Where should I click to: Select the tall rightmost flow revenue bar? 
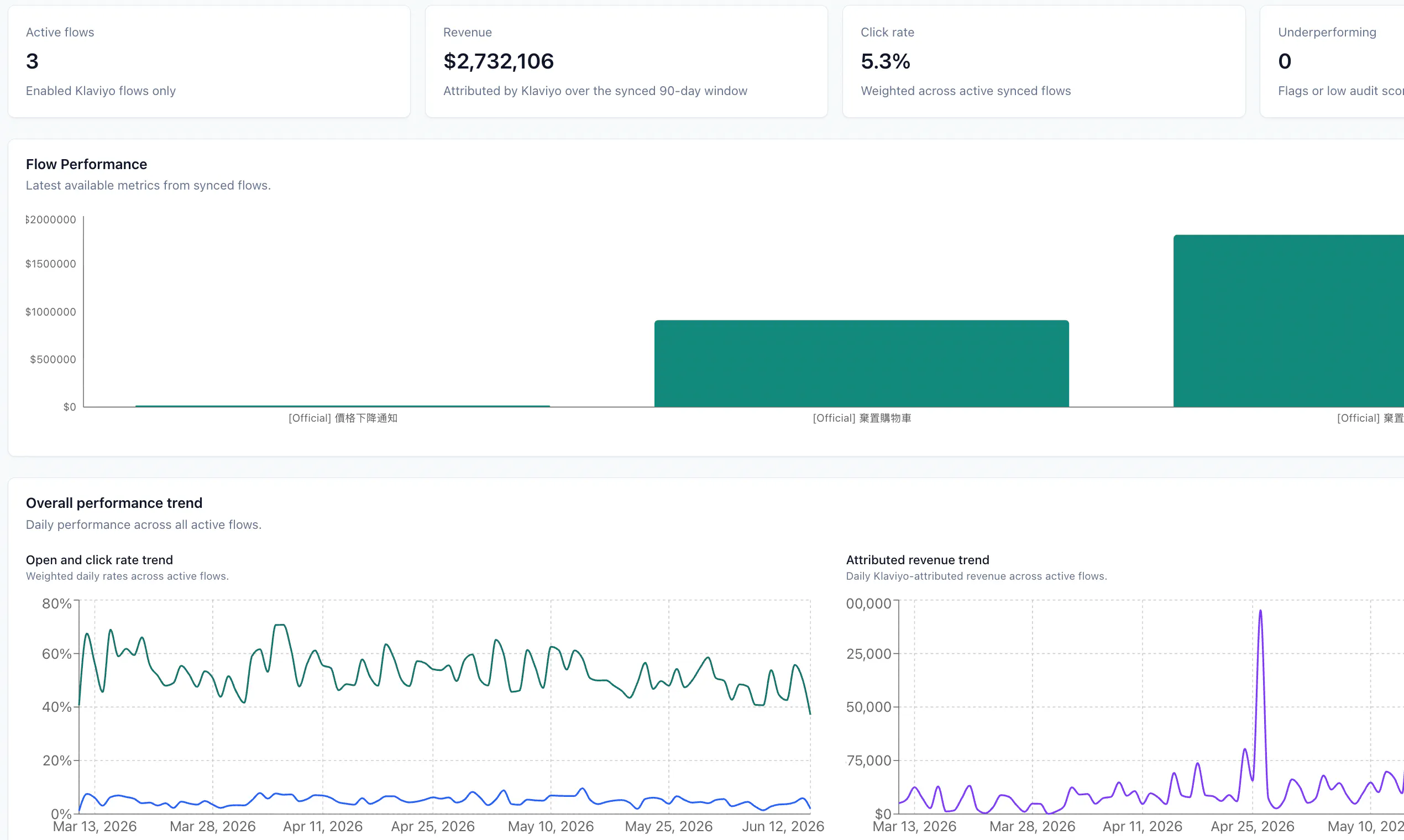(1288, 321)
